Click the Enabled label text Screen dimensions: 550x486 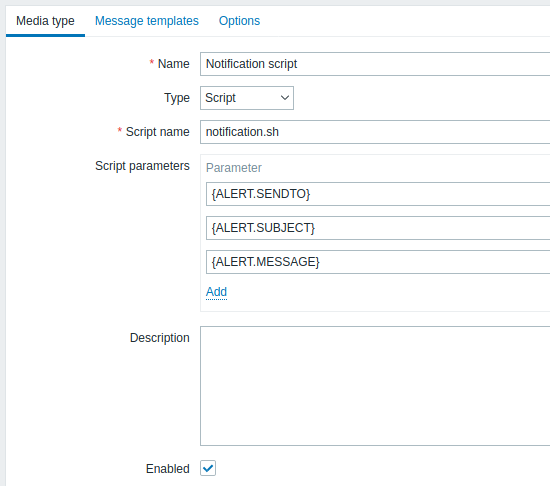[x=168, y=469]
